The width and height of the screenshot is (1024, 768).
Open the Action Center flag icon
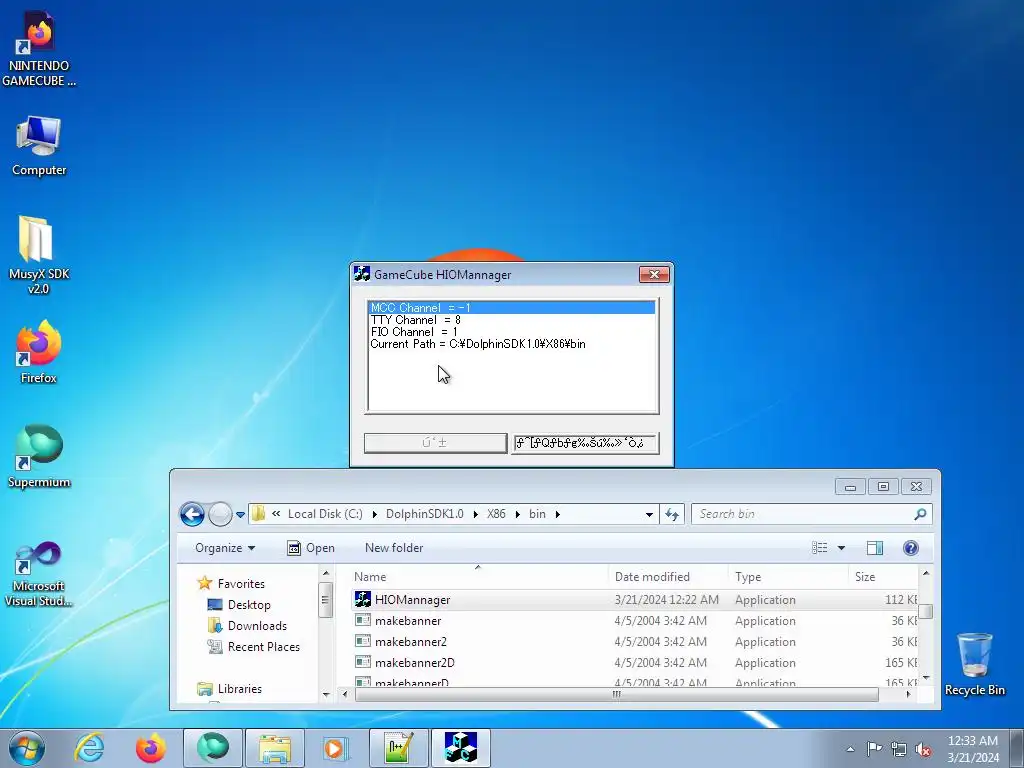tap(874, 748)
